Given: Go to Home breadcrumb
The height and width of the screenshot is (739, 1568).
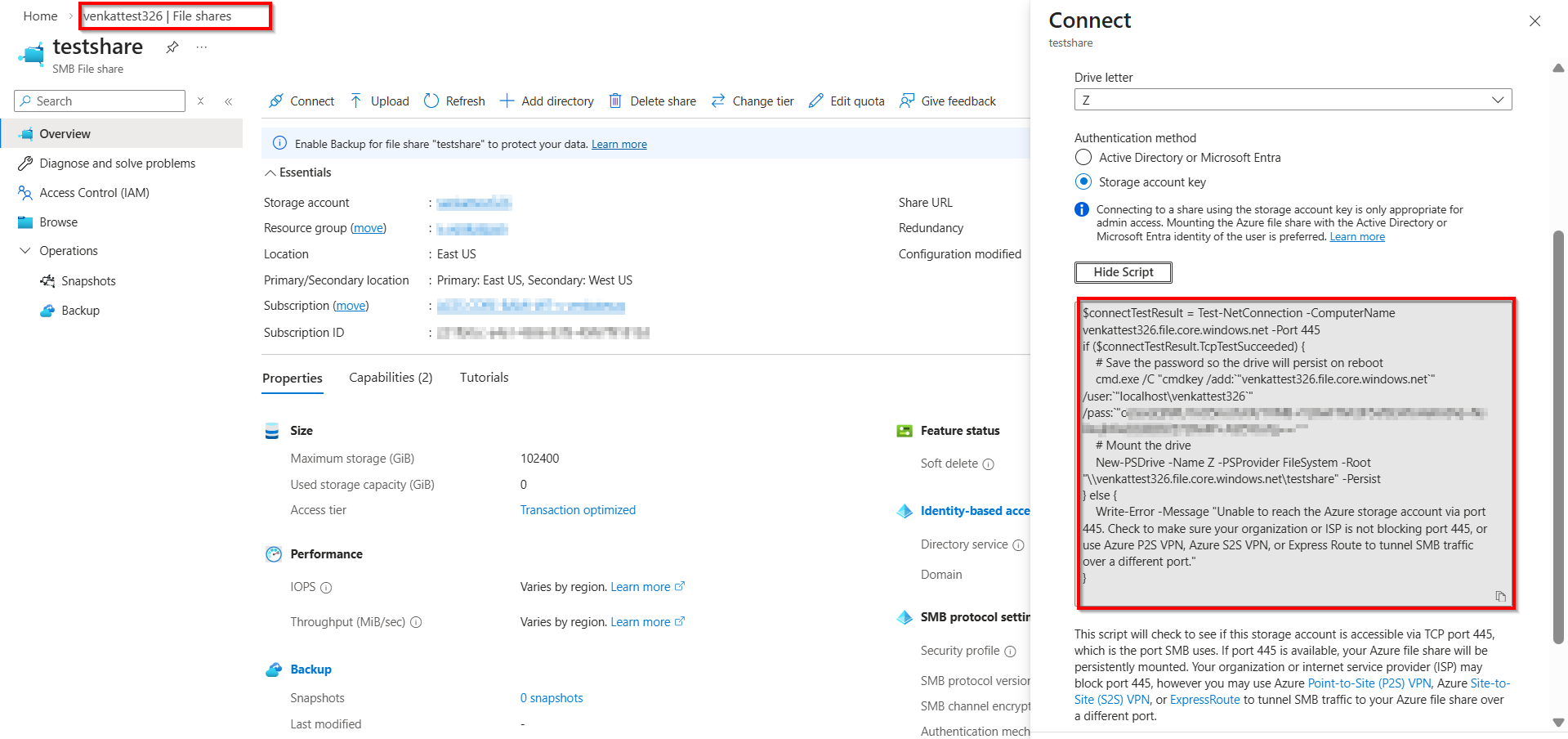Looking at the screenshot, I should (40, 16).
